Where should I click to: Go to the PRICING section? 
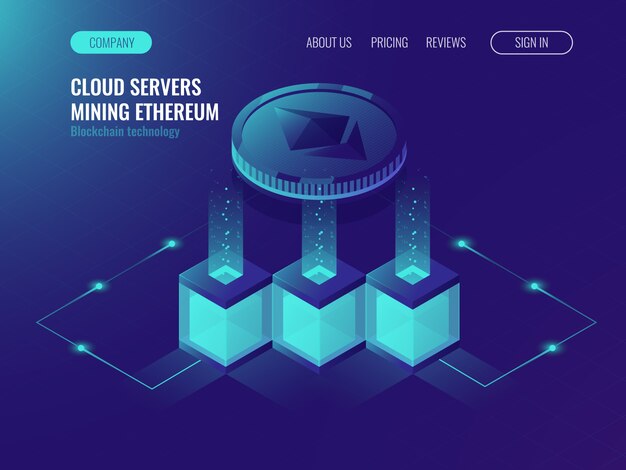click(x=389, y=42)
